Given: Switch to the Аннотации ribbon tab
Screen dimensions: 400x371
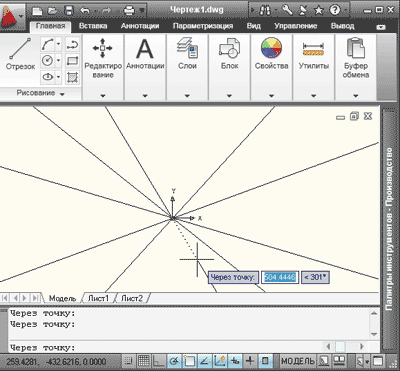Looking at the screenshot, I should pyautogui.click(x=140, y=26).
